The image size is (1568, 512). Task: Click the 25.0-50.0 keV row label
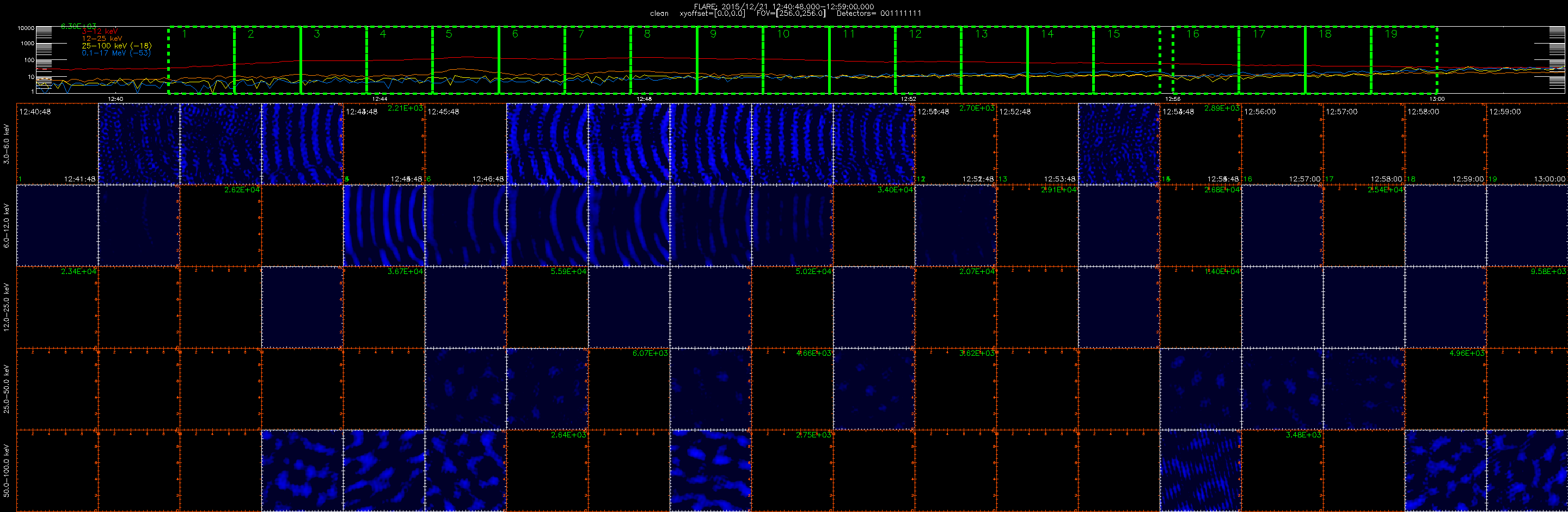(x=7, y=388)
